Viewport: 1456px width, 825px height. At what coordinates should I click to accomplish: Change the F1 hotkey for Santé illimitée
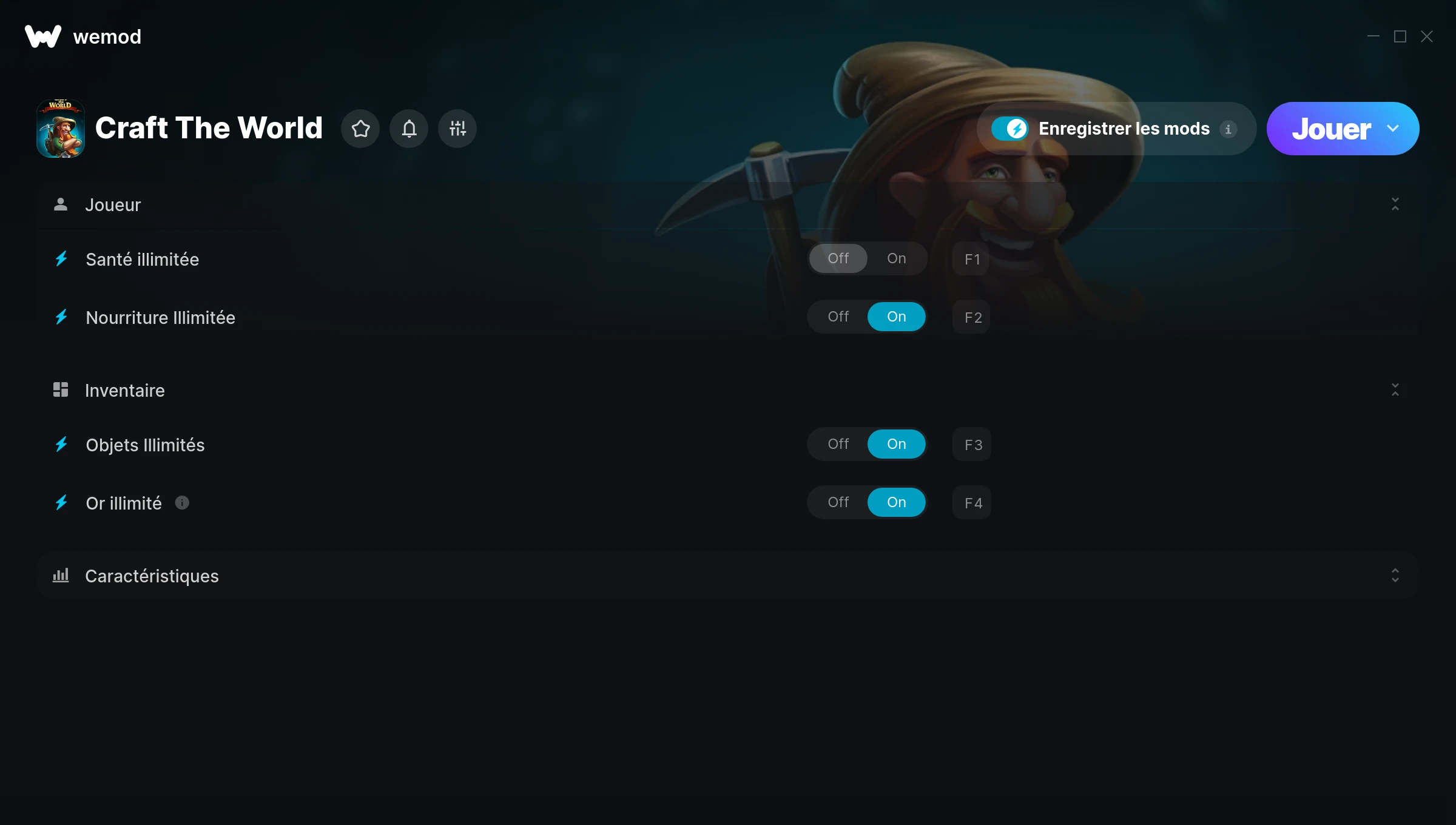pos(971,258)
